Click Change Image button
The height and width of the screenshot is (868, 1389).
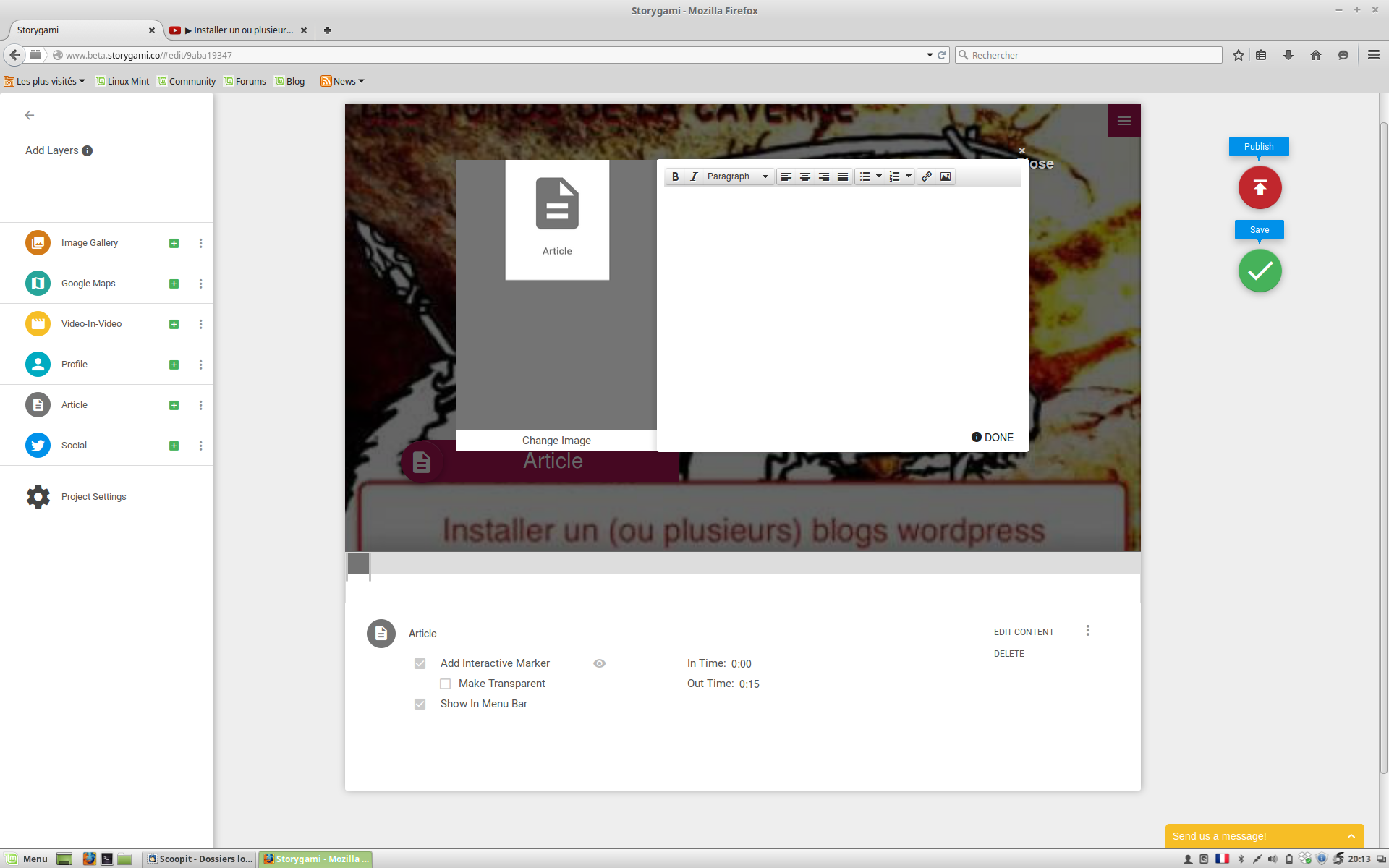[556, 441]
